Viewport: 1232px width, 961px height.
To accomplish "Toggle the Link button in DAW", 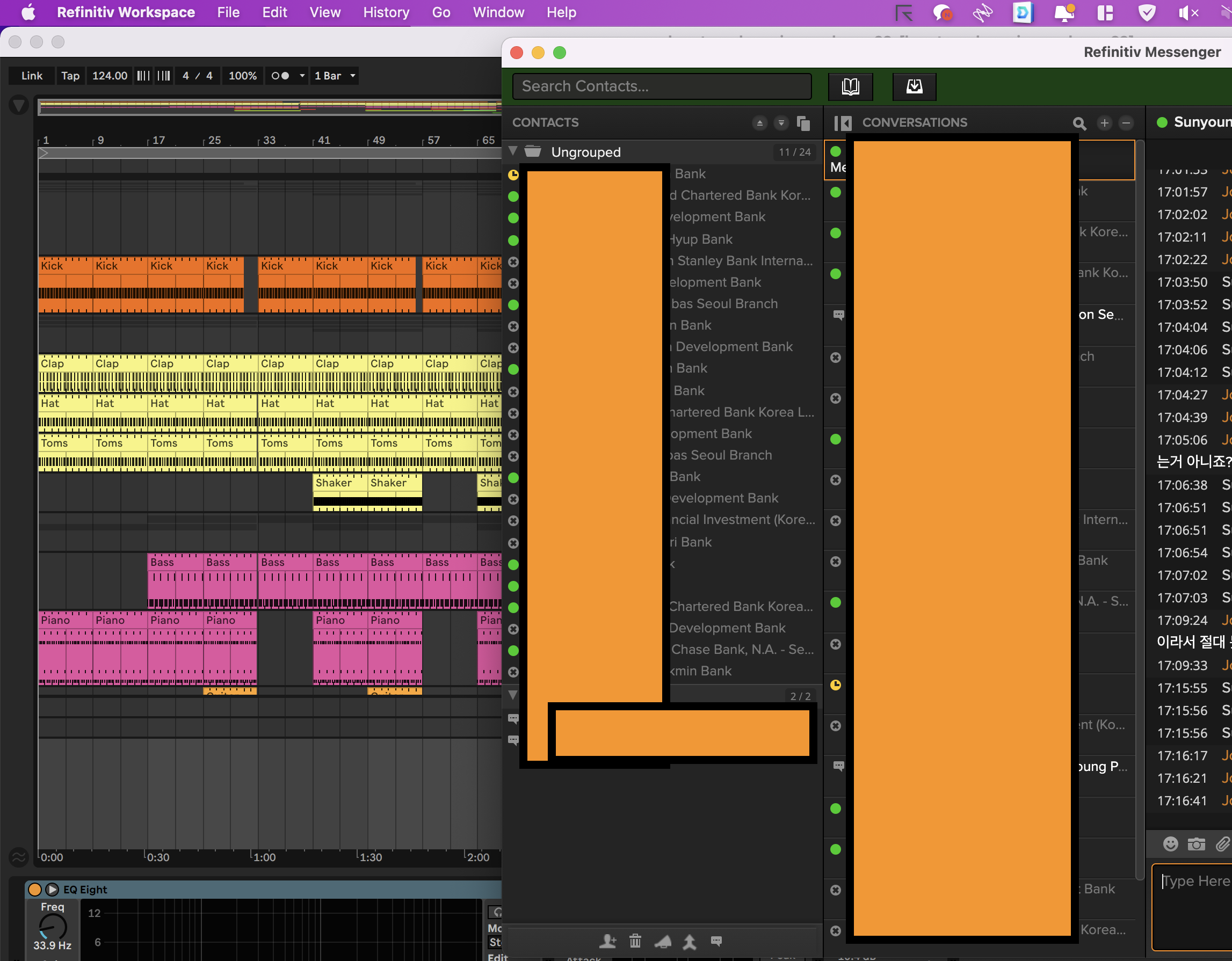I will (32, 76).
